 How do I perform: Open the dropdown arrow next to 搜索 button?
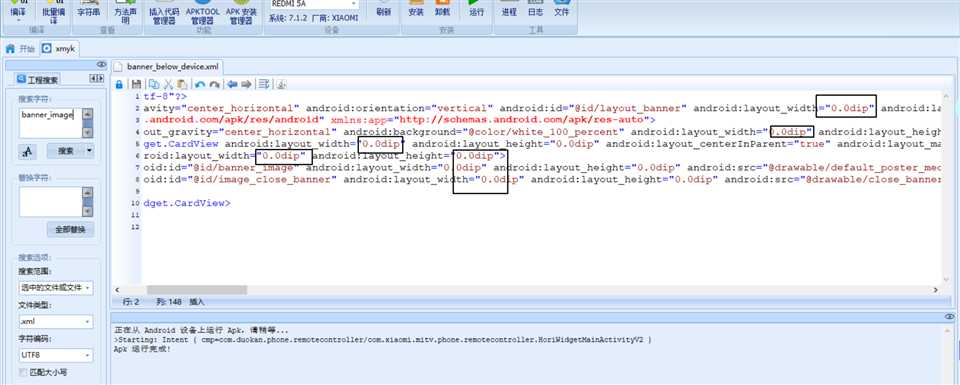(90, 151)
